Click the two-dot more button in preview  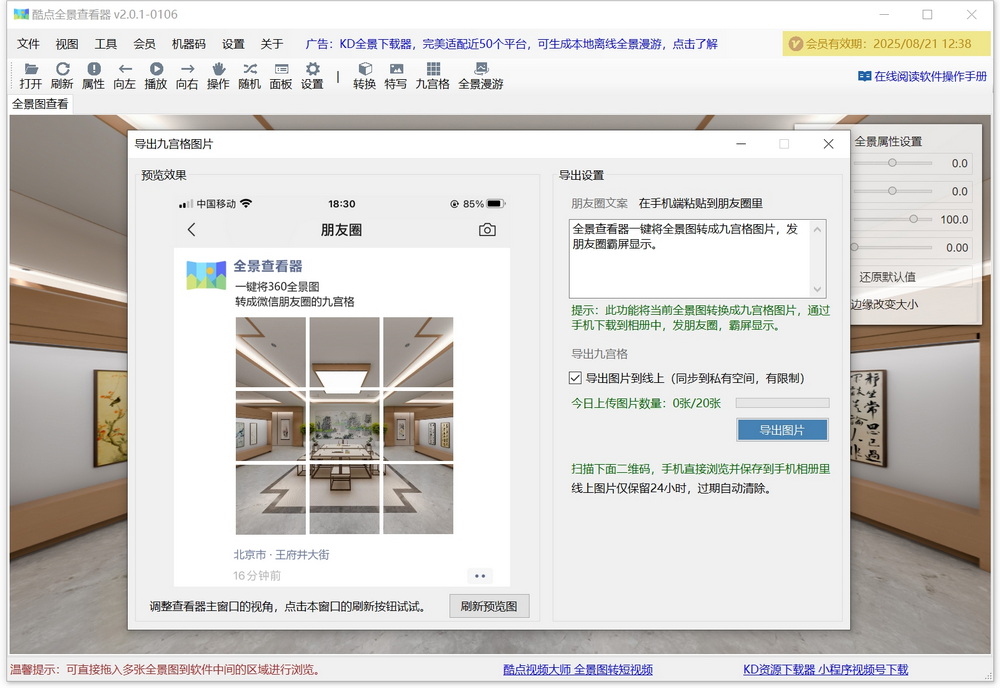[x=480, y=576]
